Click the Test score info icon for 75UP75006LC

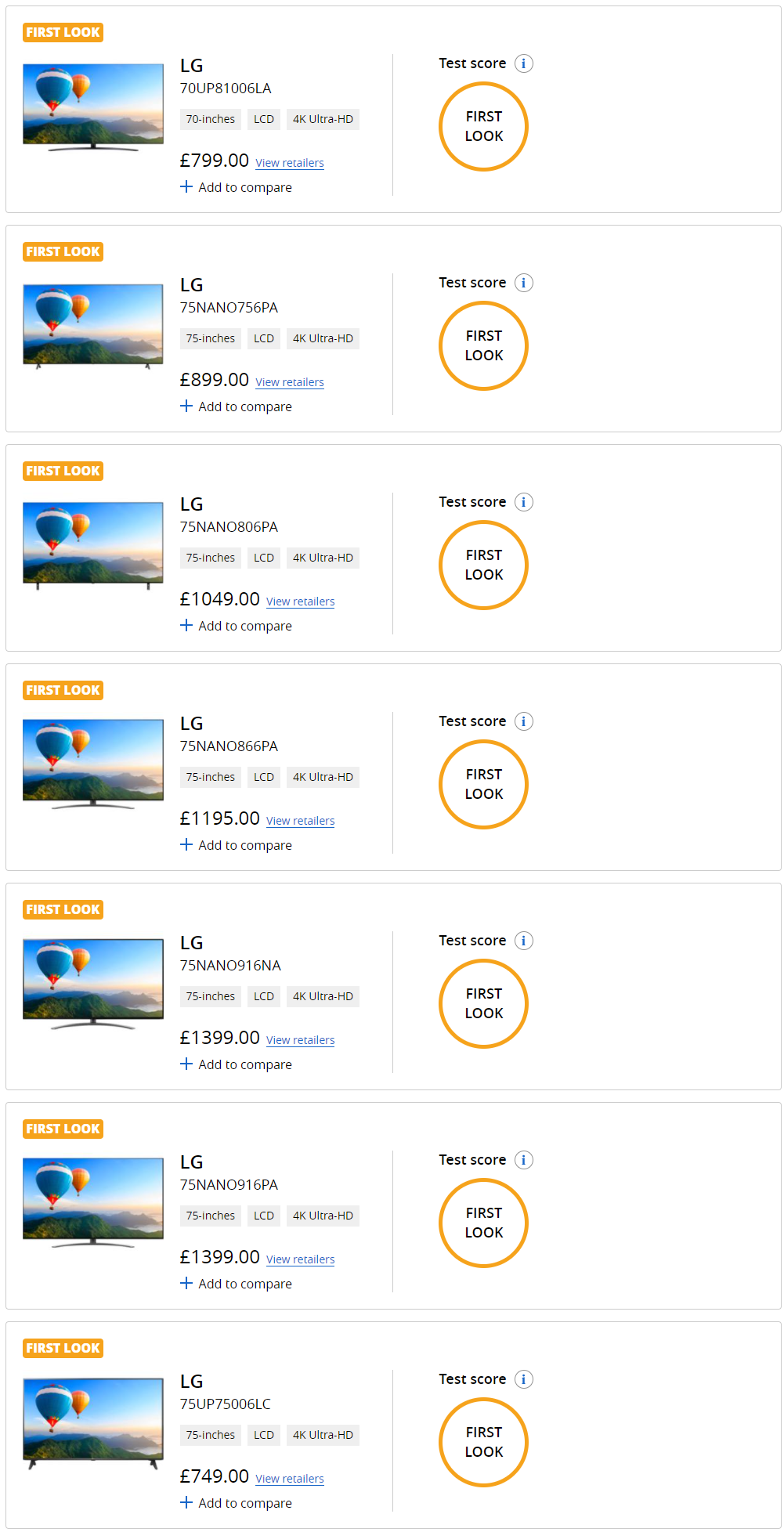pos(523,1379)
